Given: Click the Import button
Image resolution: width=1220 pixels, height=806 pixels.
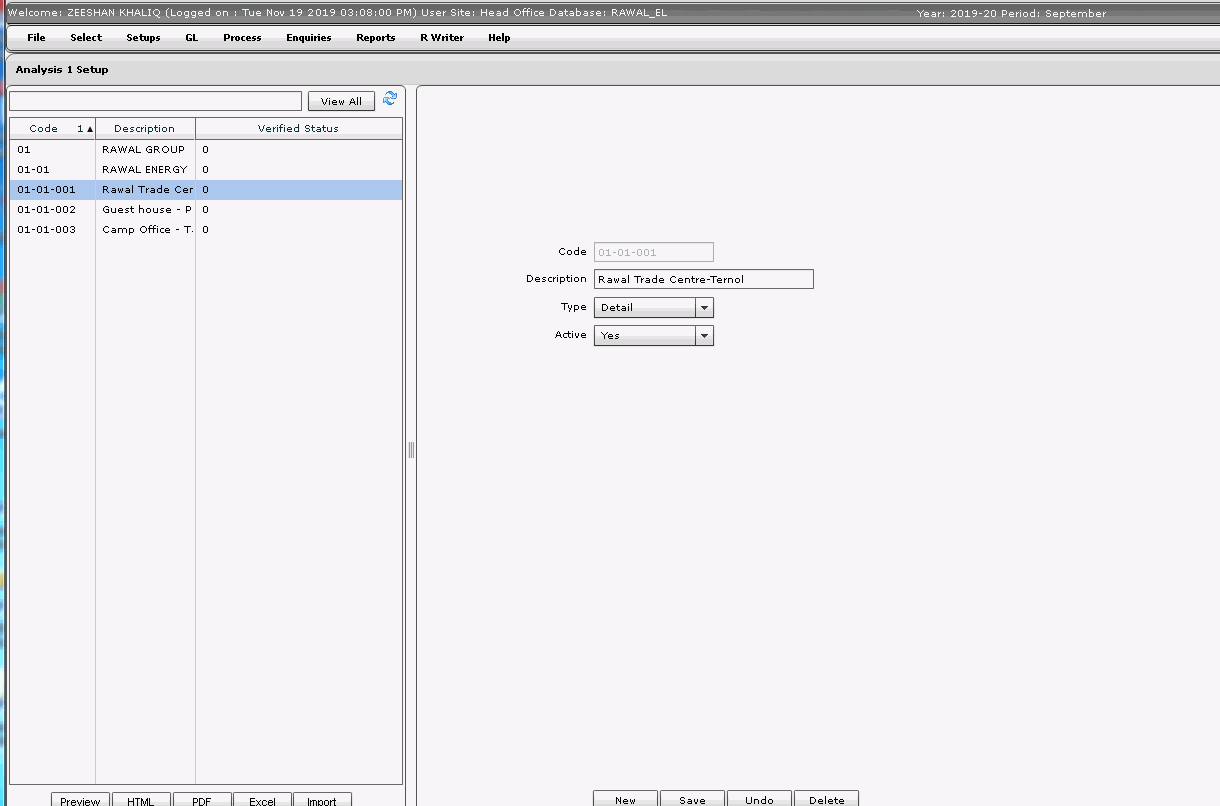Looking at the screenshot, I should (322, 800).
